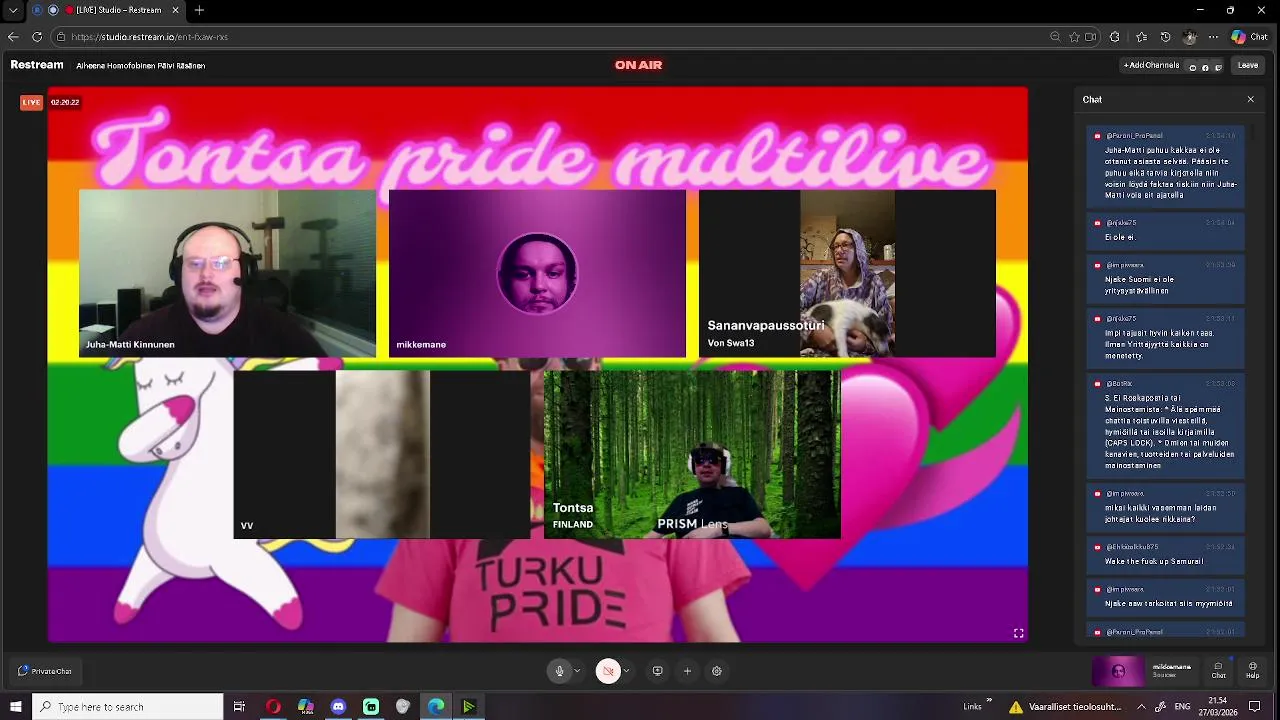Screen dimensions: 1280x720
Task: Open Opera browser from taskbar
Action: coord(273,707)
